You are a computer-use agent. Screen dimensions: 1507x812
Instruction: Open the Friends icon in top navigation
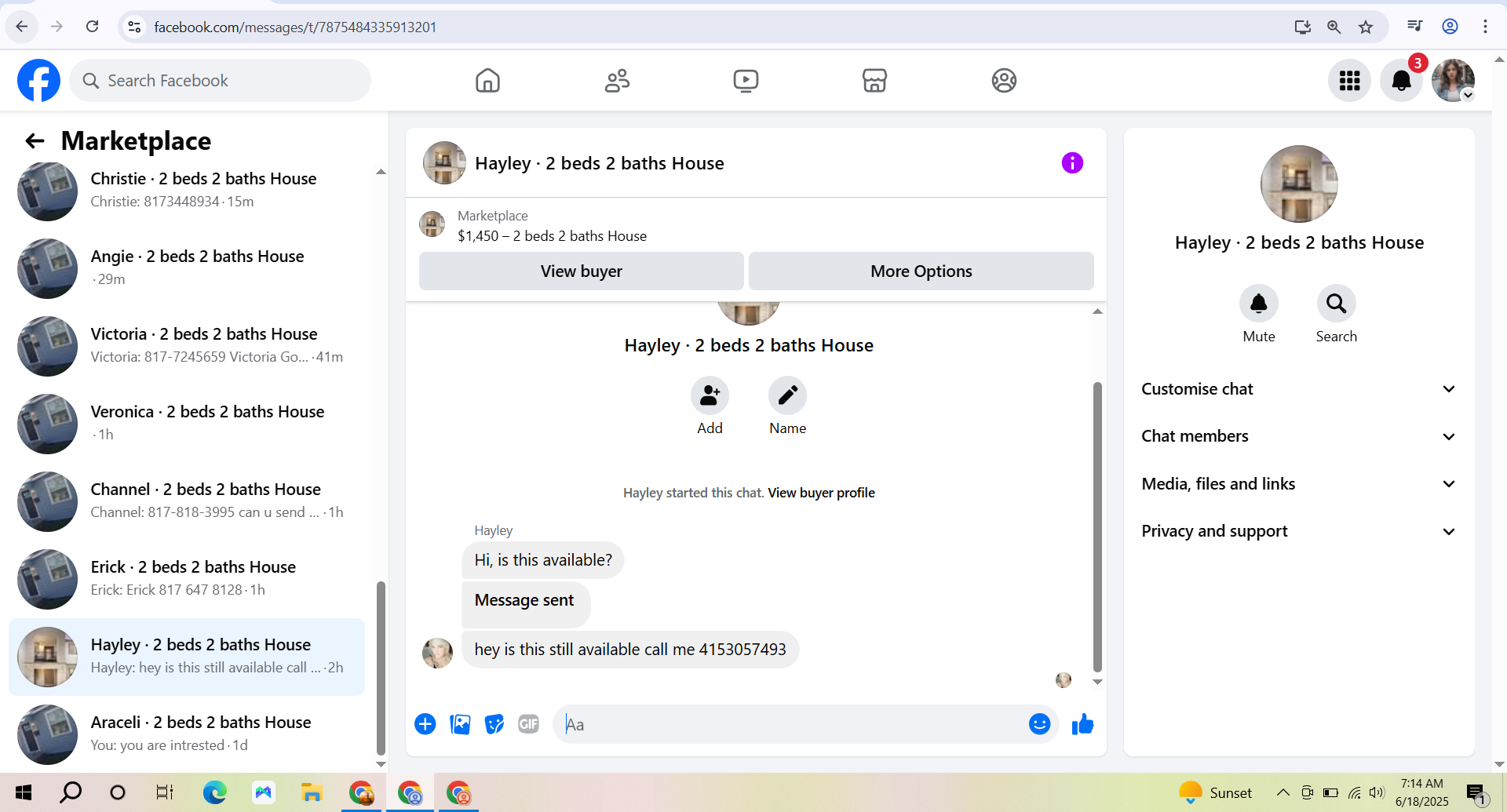(617, 80)
